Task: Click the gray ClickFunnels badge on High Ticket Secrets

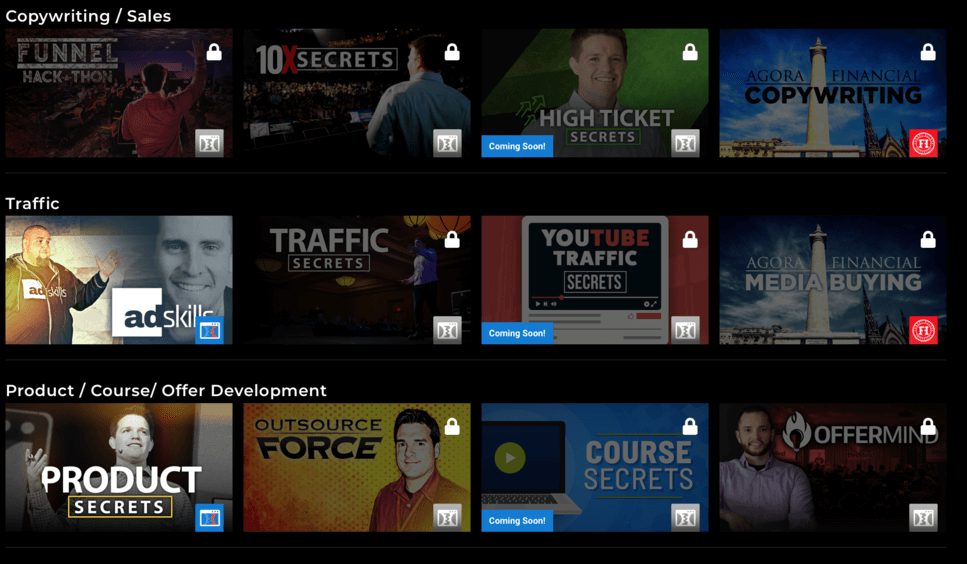Action: click(685, 144)
